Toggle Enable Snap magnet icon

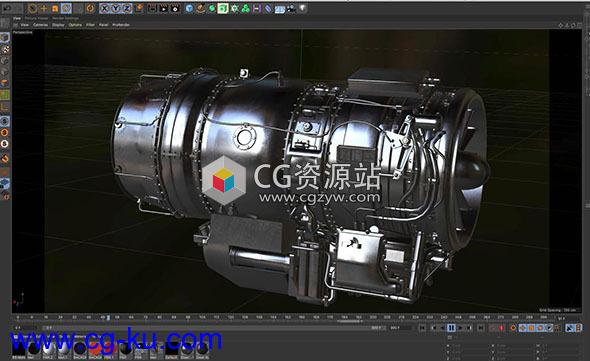5,158
